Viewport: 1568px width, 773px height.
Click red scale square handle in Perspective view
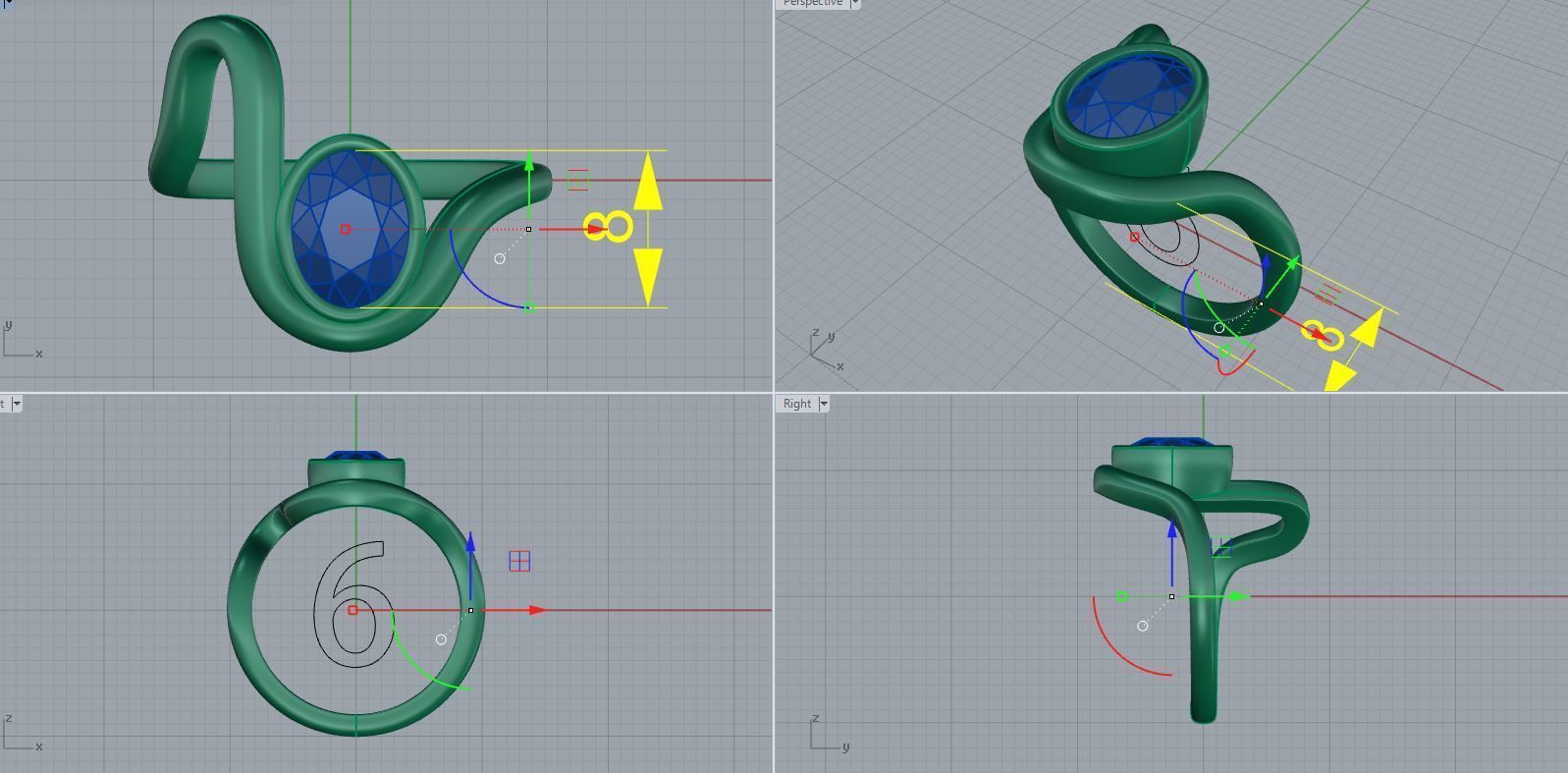click(1134, 237)
